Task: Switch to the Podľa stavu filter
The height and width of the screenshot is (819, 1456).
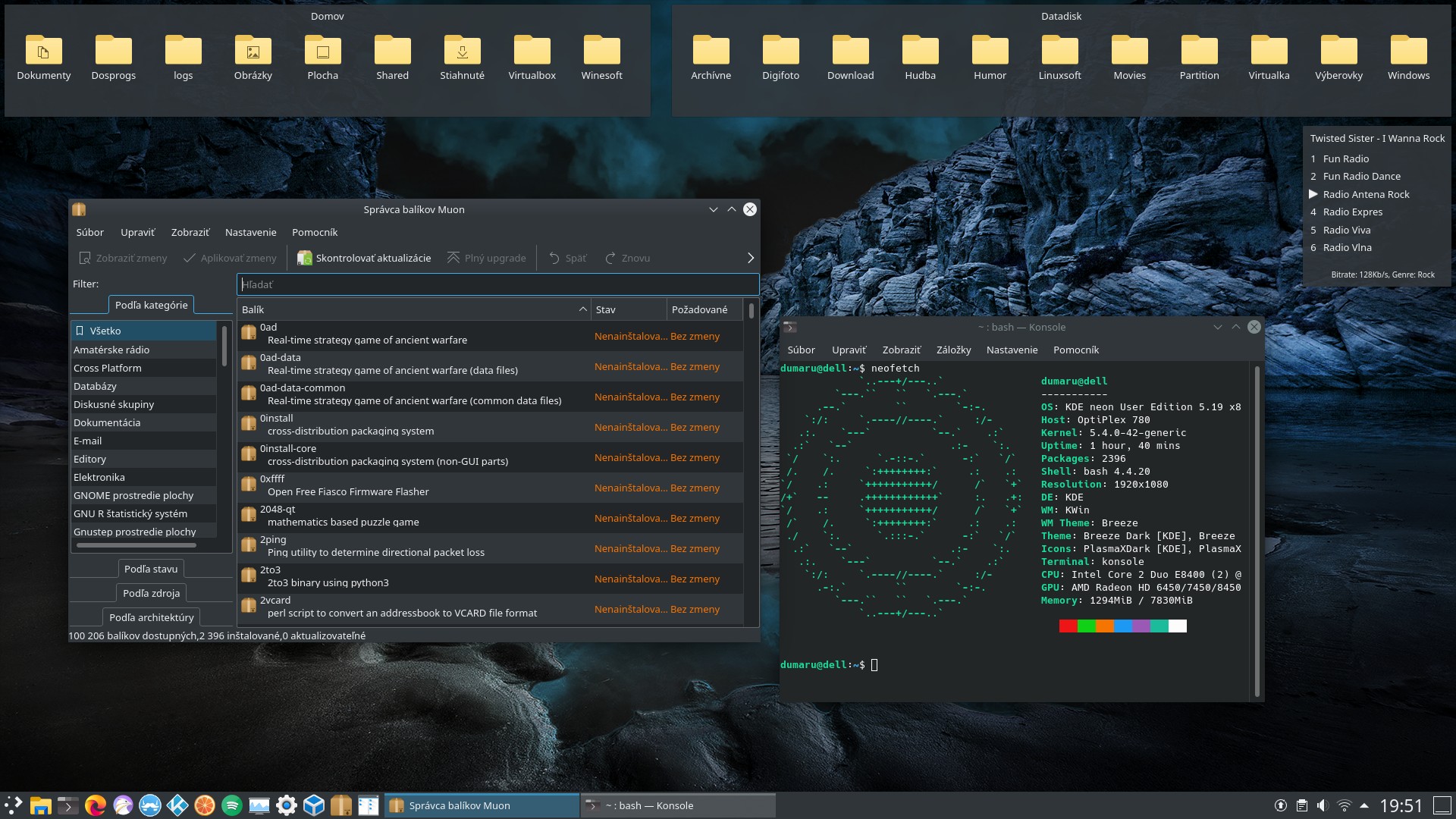Action: pos(151,570)
